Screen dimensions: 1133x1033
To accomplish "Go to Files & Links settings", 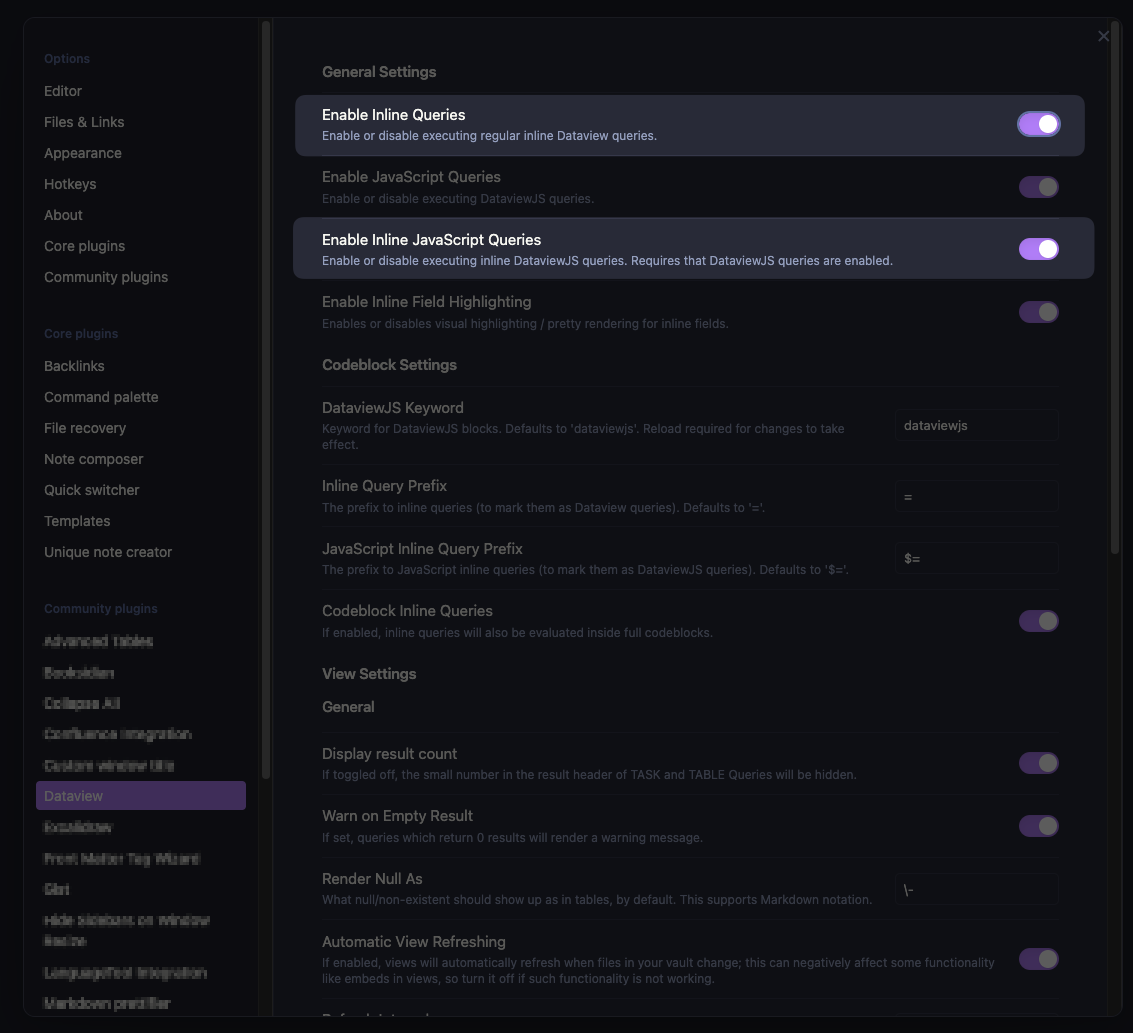I will [x=84, y=122].
